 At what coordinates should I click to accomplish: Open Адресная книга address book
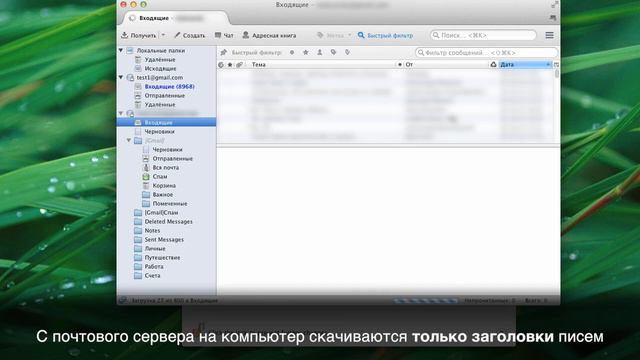point(269,36)
